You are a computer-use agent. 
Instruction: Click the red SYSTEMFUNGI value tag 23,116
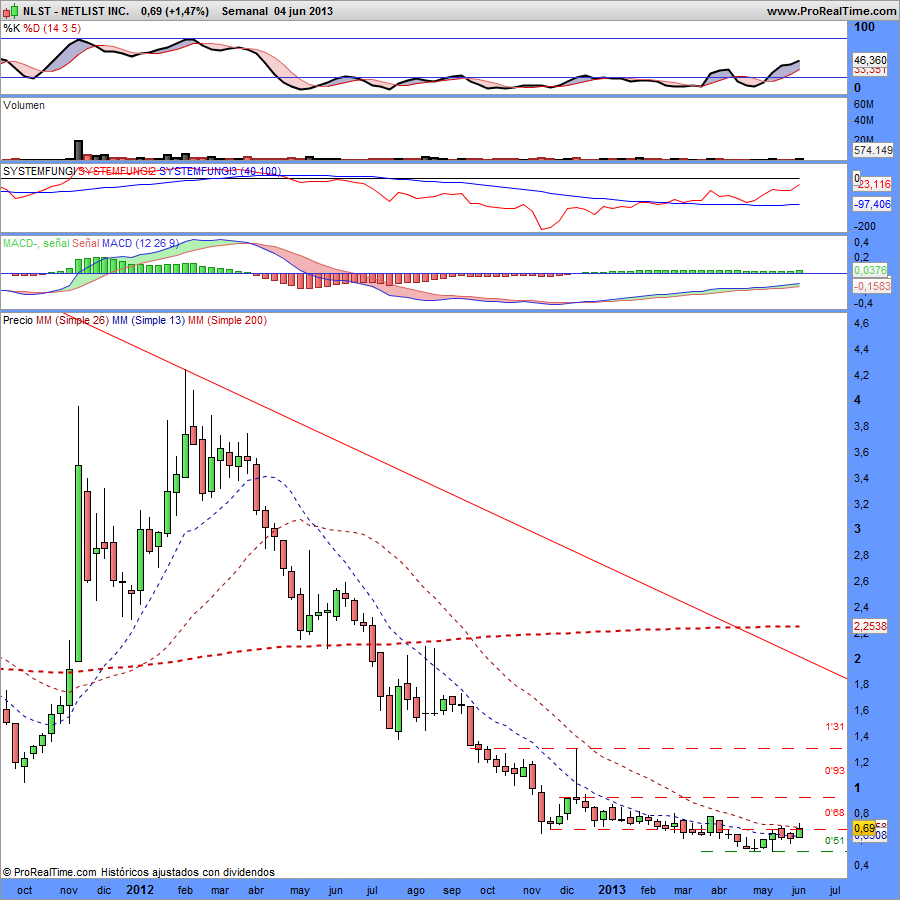tap(874, 184)
